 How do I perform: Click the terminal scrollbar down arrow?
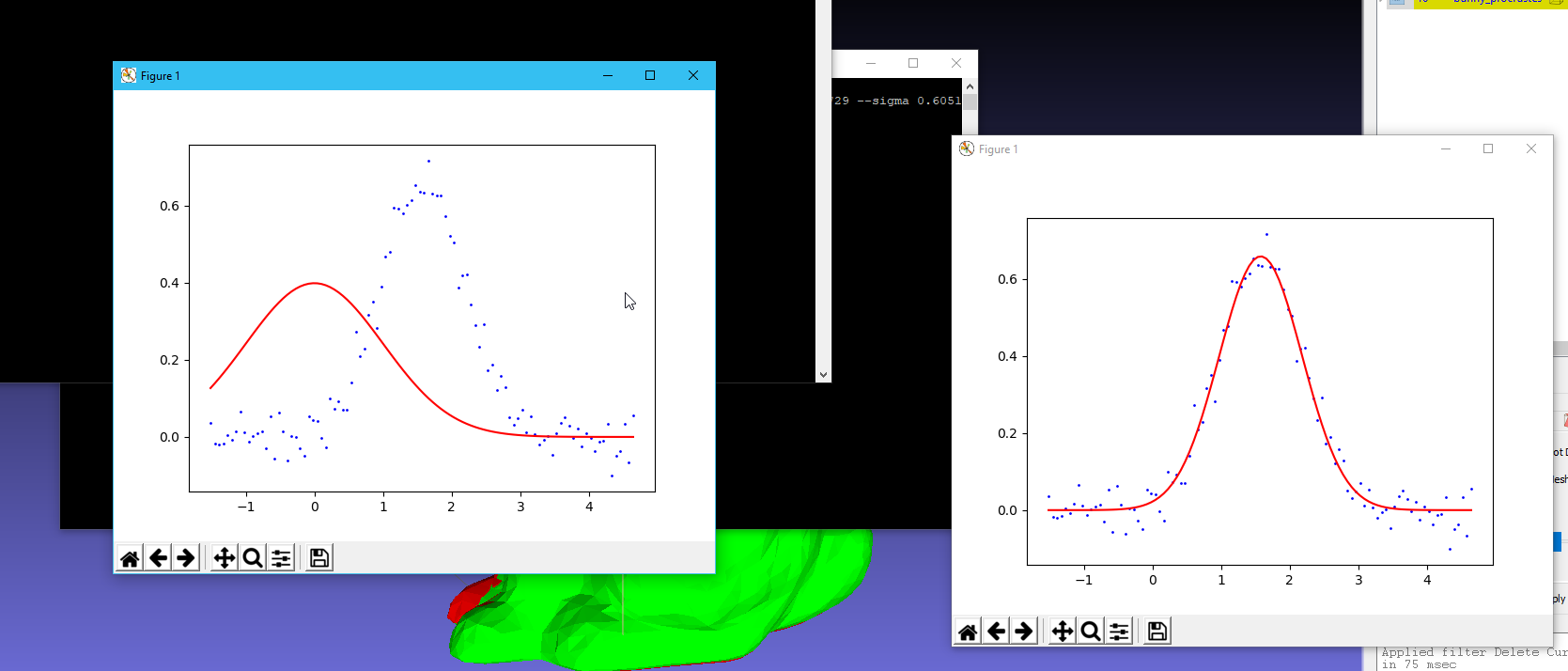click(823, 375)
